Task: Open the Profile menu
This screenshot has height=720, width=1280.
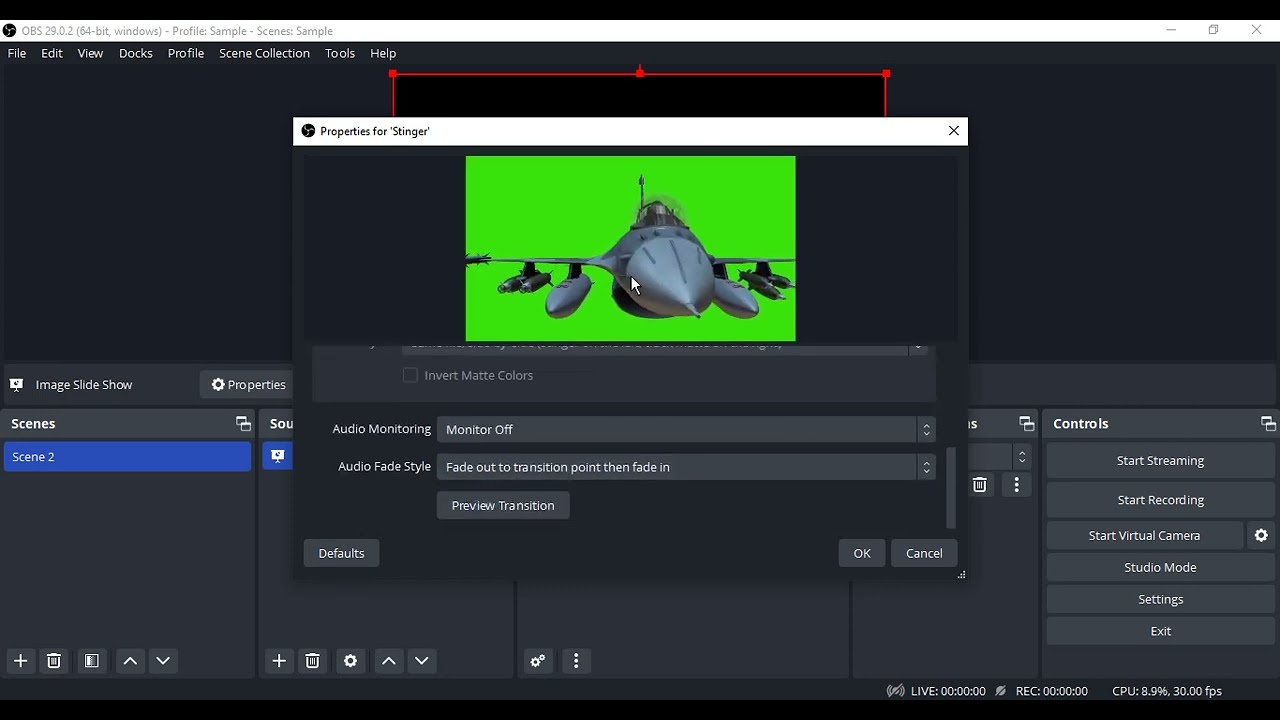Action: [186, 54]
